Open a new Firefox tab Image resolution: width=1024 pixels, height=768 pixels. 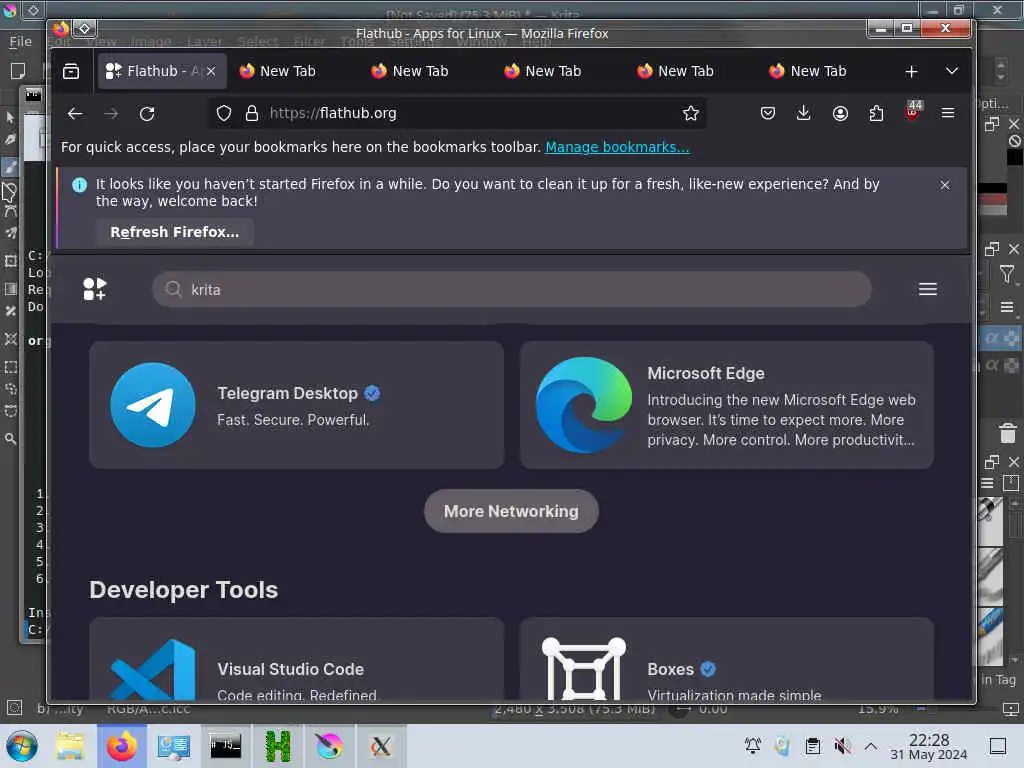click(x=912, y=71)
